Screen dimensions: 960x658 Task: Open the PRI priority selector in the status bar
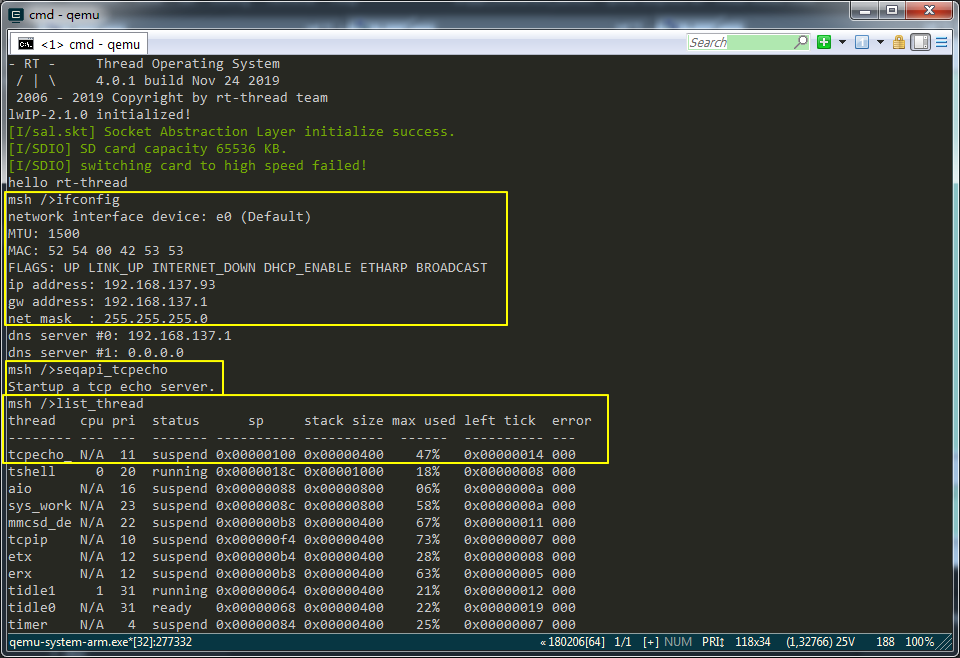712,644
